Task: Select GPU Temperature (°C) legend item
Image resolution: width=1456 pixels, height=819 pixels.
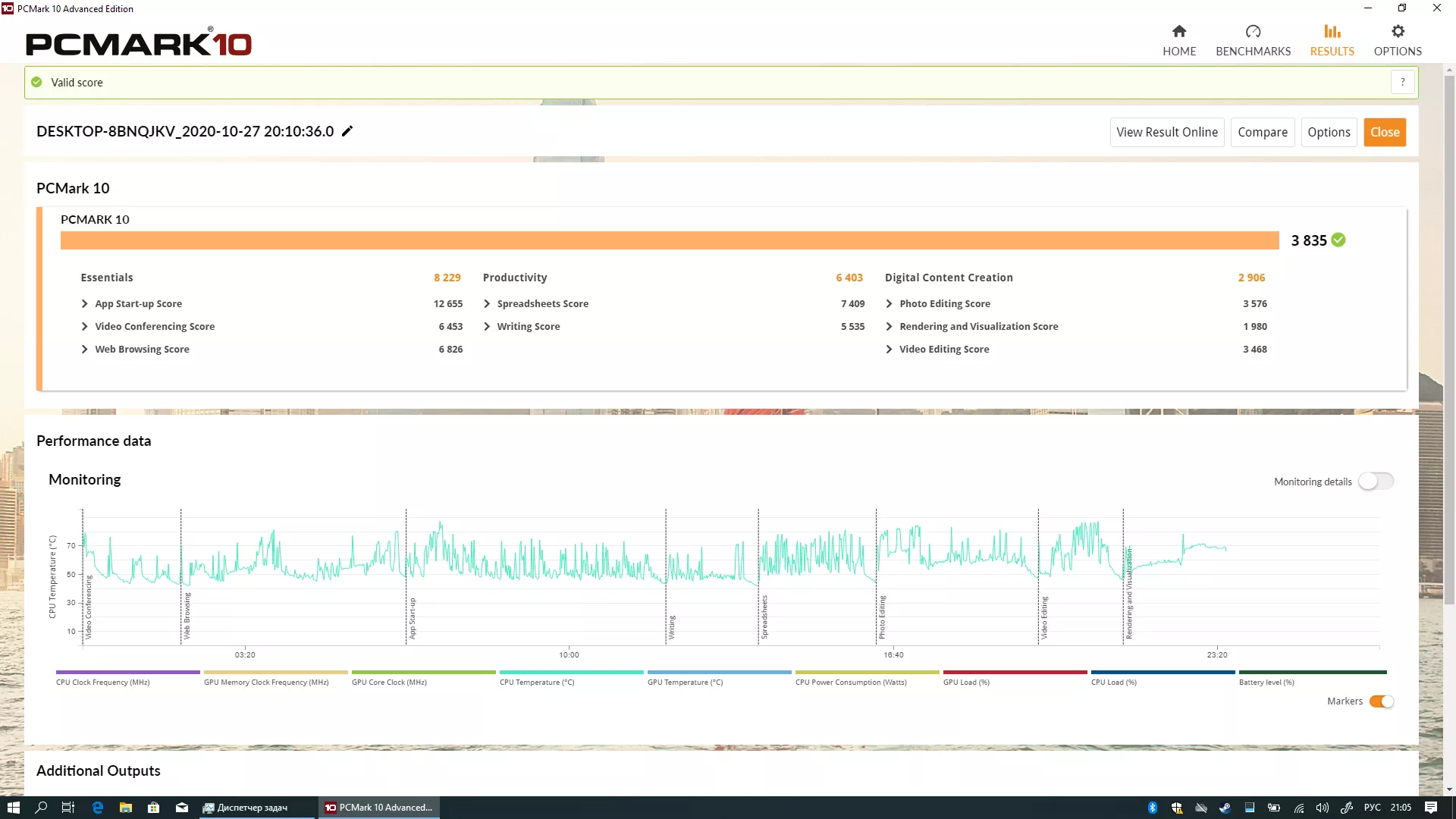Action: tap(720, 677)
